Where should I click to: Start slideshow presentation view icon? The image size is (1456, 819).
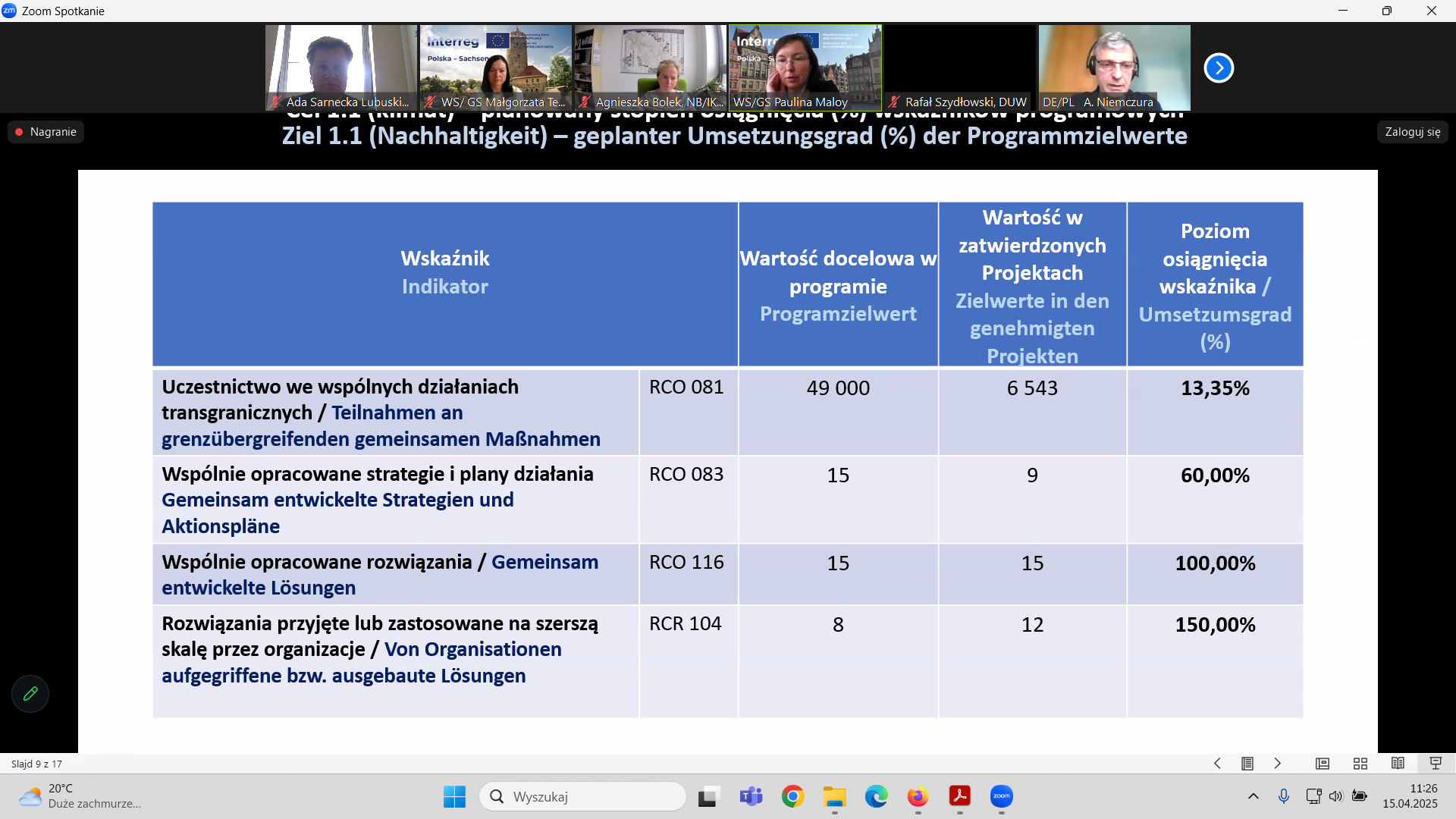(x=1436, y=764)
